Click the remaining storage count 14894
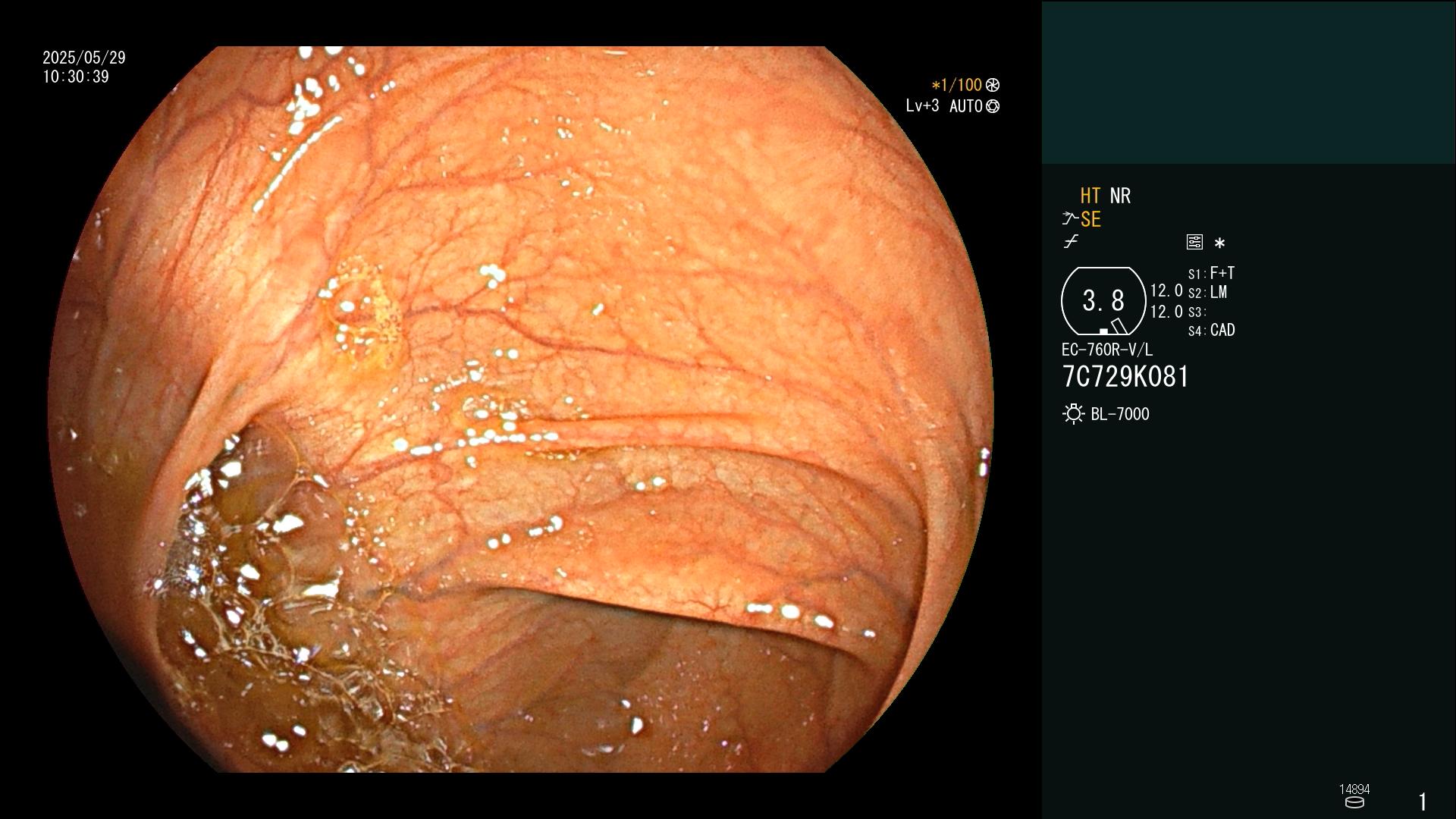 click(1354, 789)
